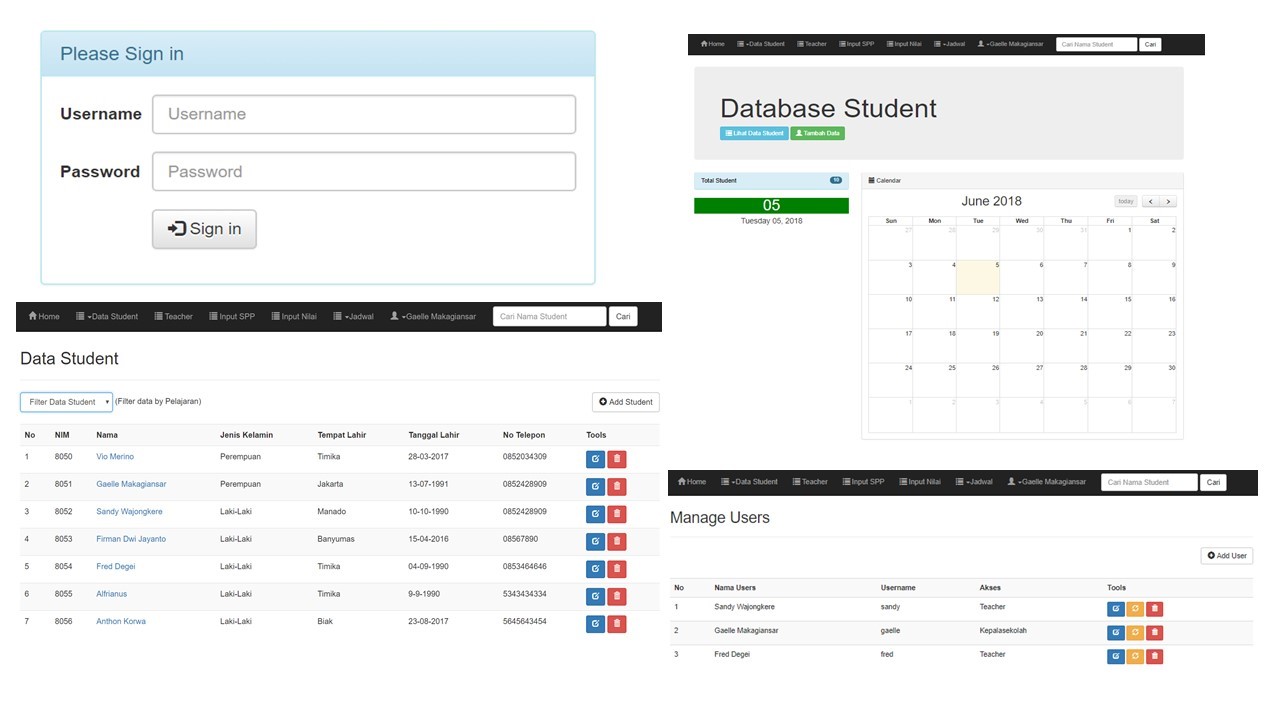Edit student Anthon Korwa
Viewport: 1280px width, 720px height.
pyautogui.click(x=595, y=624)
